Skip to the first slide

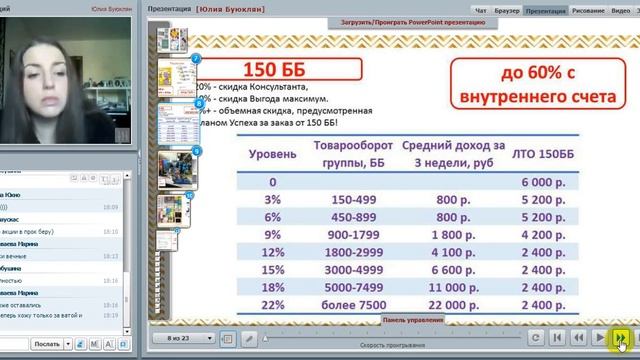tap(557, 338)
